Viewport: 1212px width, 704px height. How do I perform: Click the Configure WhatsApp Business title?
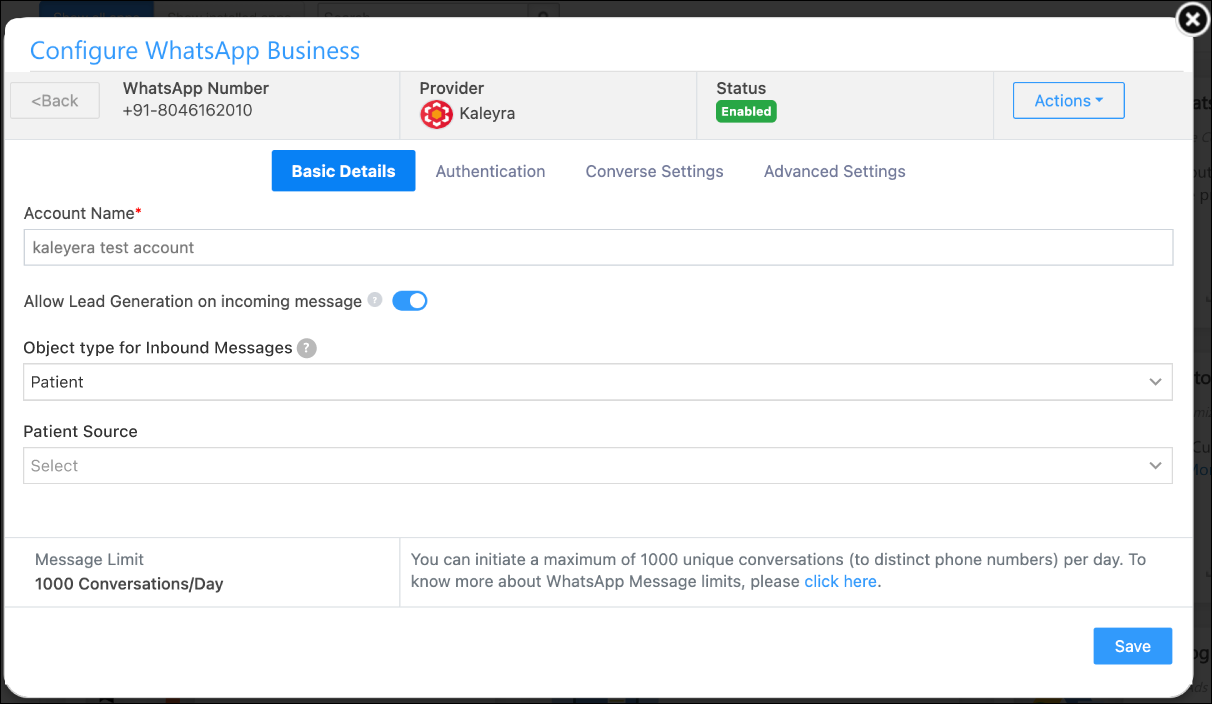coord(195,50)
